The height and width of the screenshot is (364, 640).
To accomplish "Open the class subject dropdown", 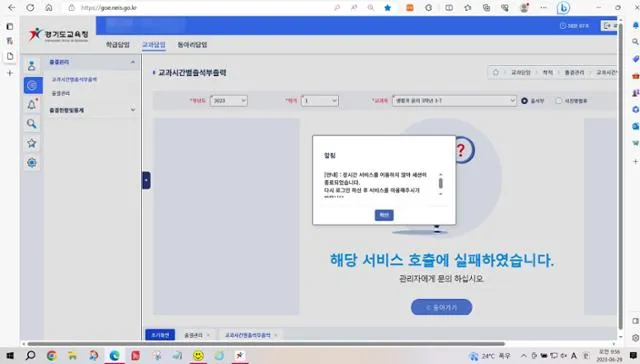I will 454,100.
